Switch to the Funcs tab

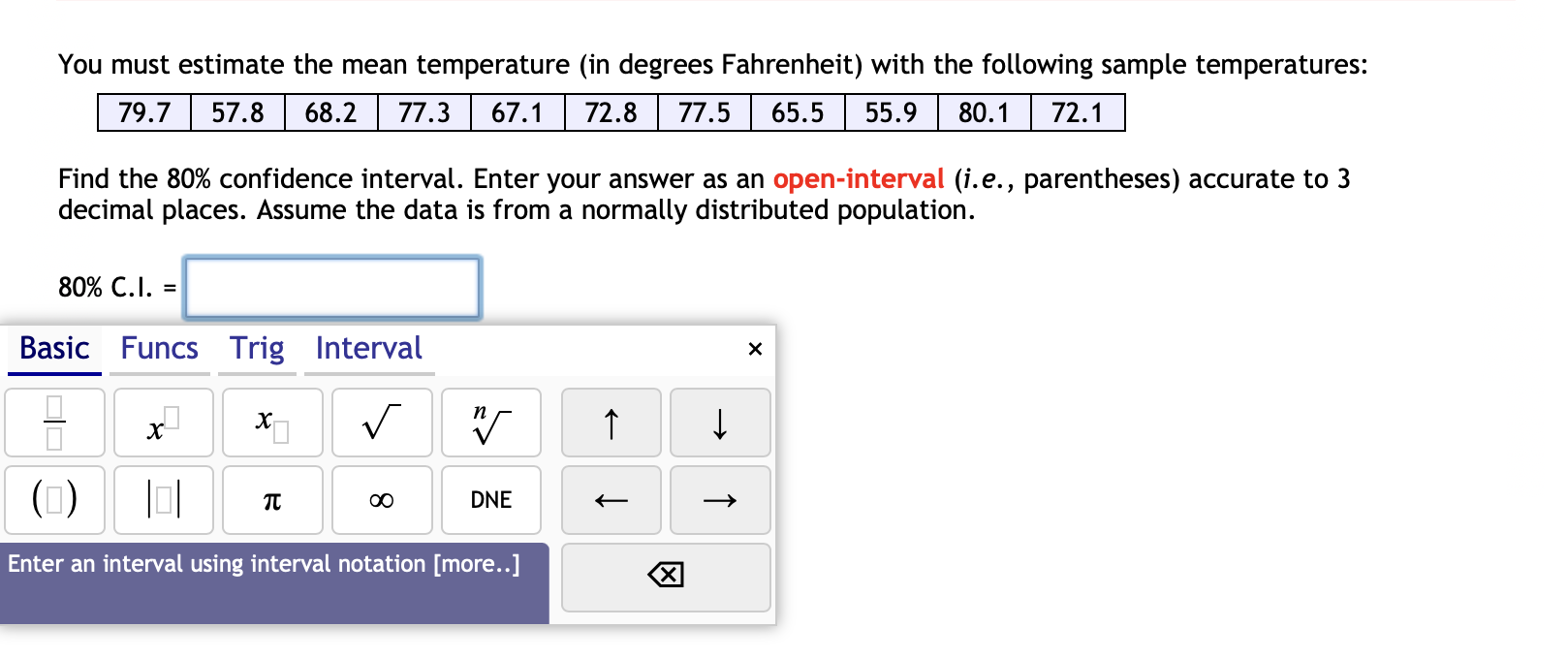[x=159, y=349]
